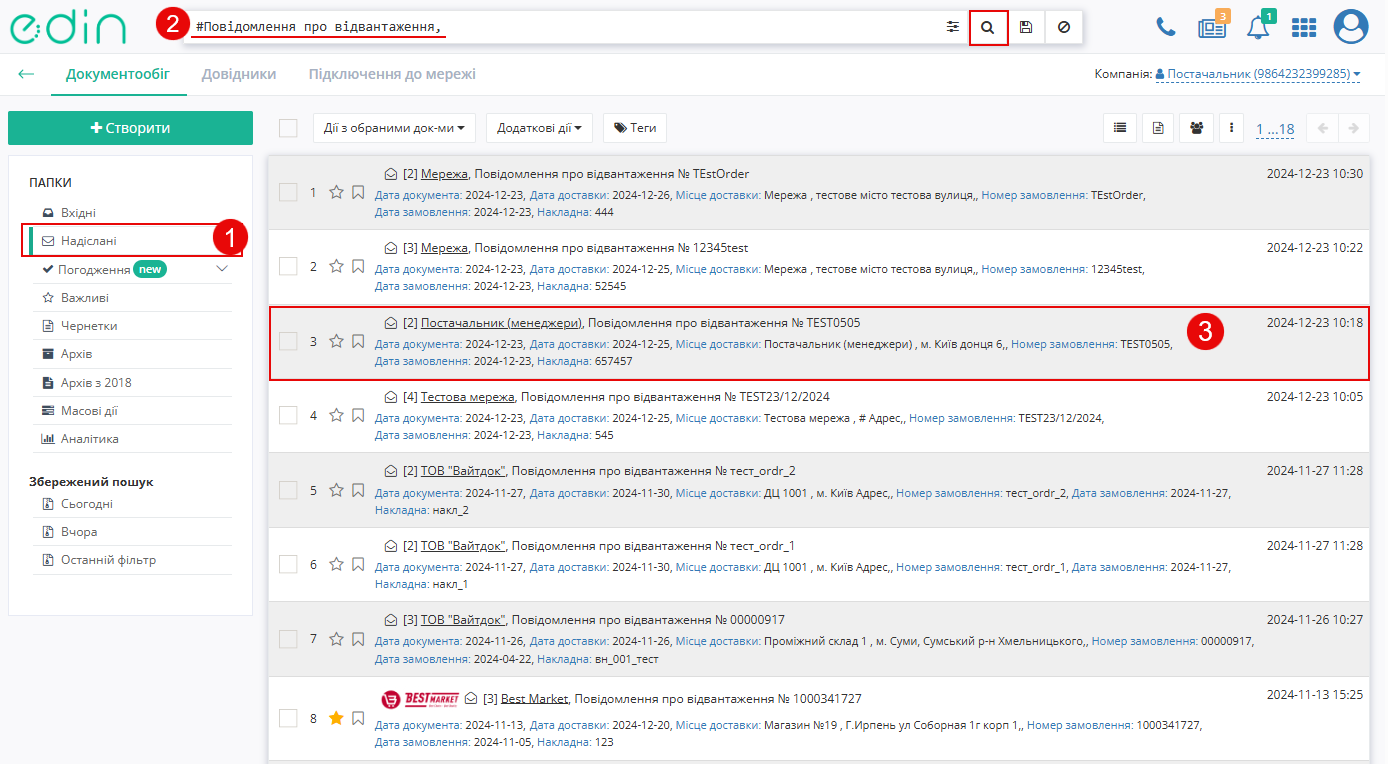The image size is (1388, 764).
Task: Open the phone support icon
Action: (1166, 27)
